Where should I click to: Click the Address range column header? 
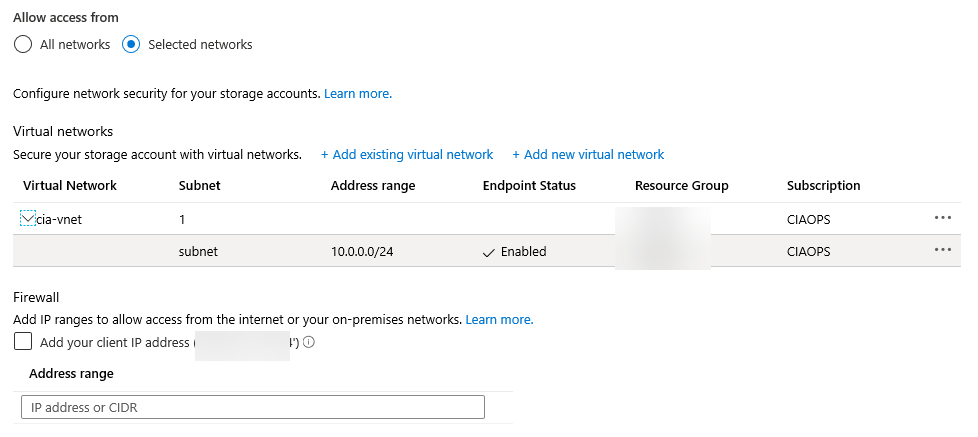(372, 186)
